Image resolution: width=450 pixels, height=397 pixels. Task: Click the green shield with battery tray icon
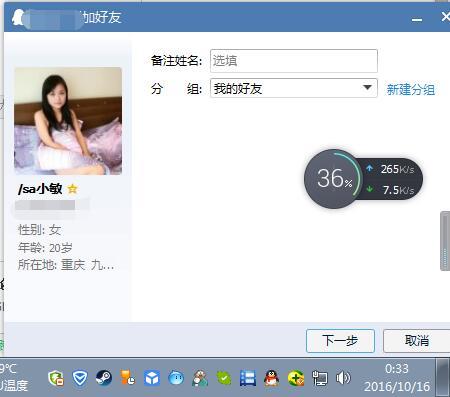[x=56, y=378]
